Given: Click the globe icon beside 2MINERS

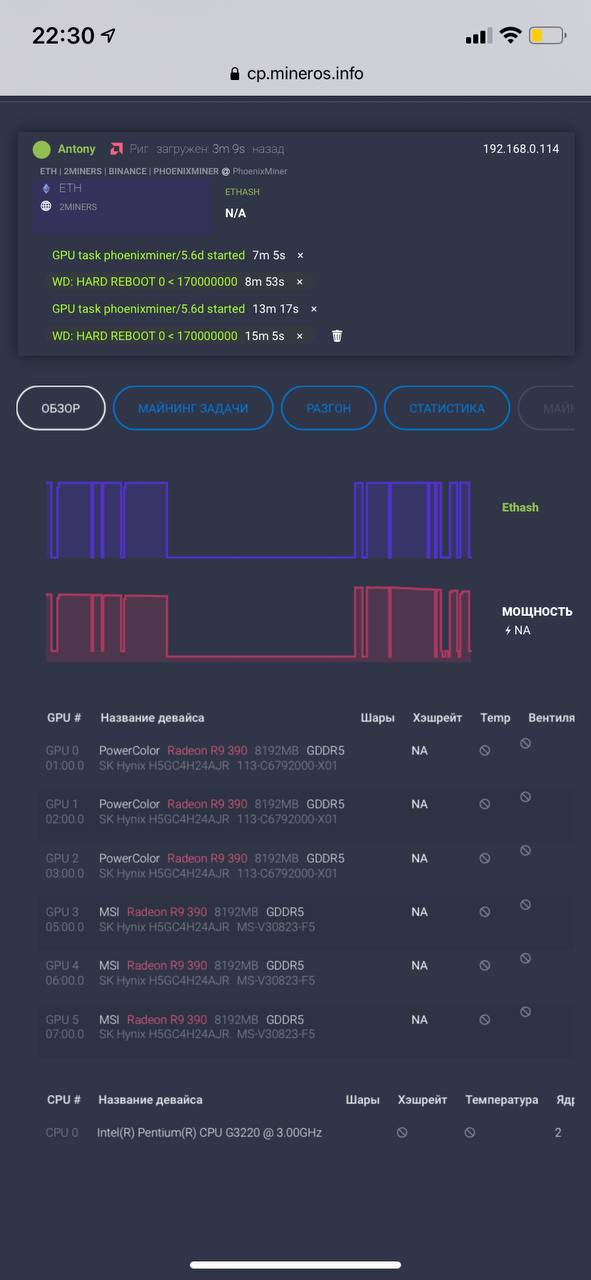Looking at the screenshot, I should click(46, 206).
